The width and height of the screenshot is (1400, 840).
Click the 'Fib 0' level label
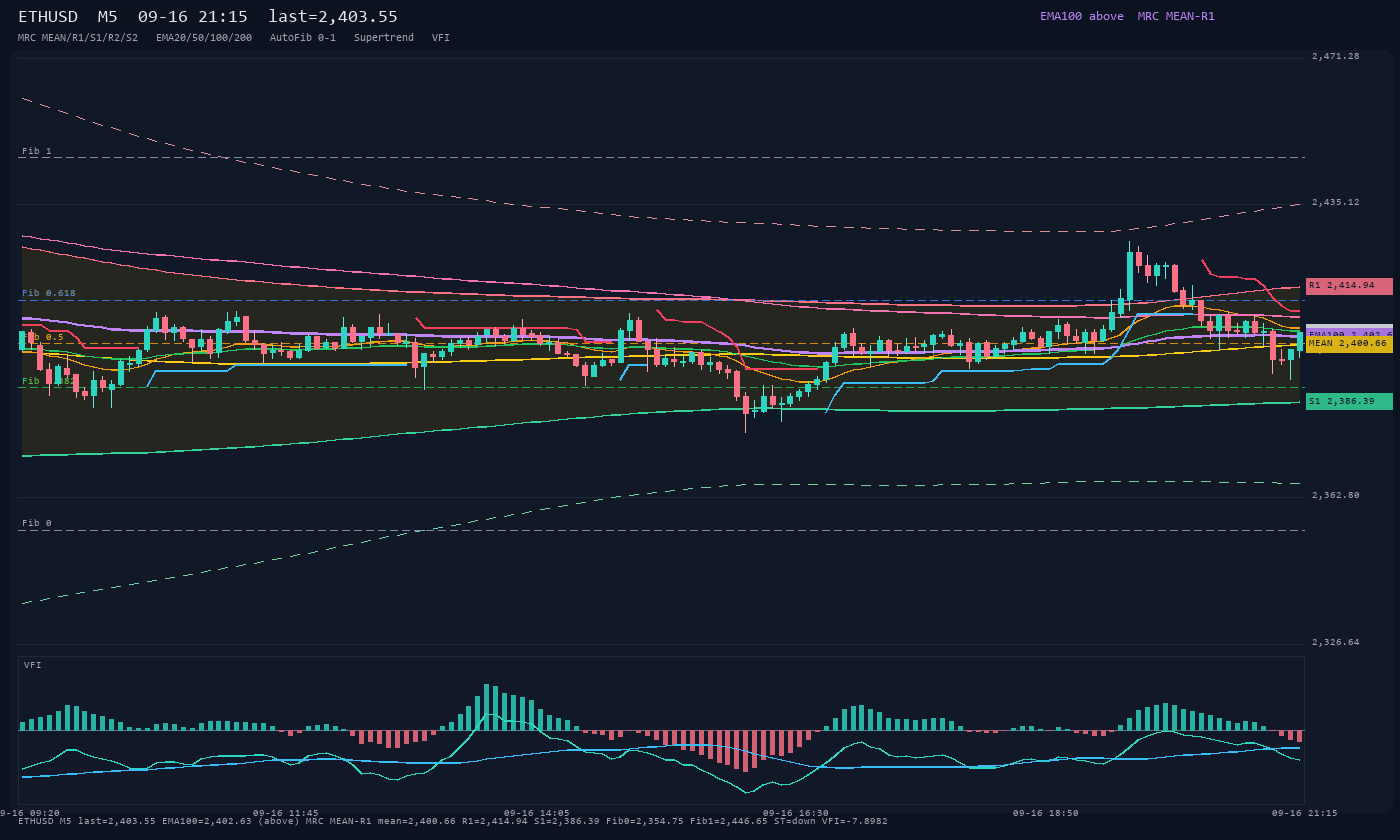[37, 523]
